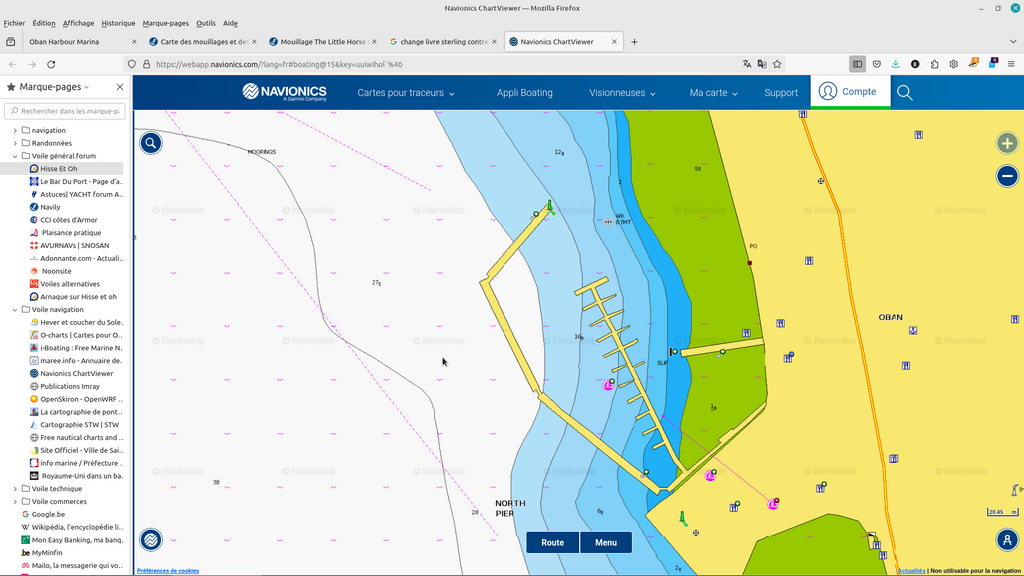The width and height of the screenshot is (1024, 576).
Task: Open site search magnifier in Navionics header
Action: 904,93
